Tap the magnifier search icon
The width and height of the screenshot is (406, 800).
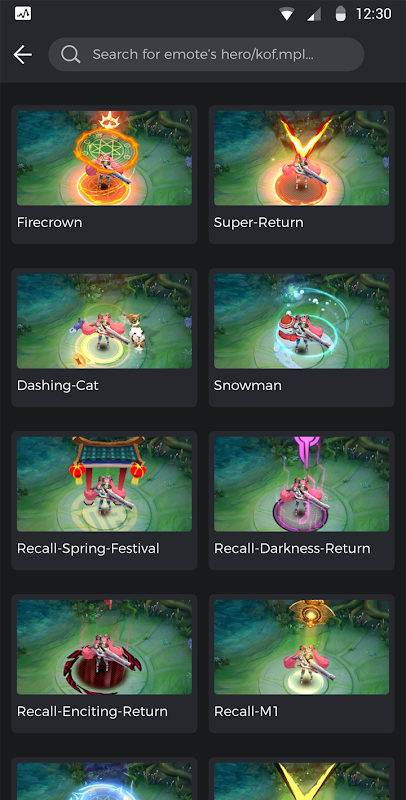(71, 54)
